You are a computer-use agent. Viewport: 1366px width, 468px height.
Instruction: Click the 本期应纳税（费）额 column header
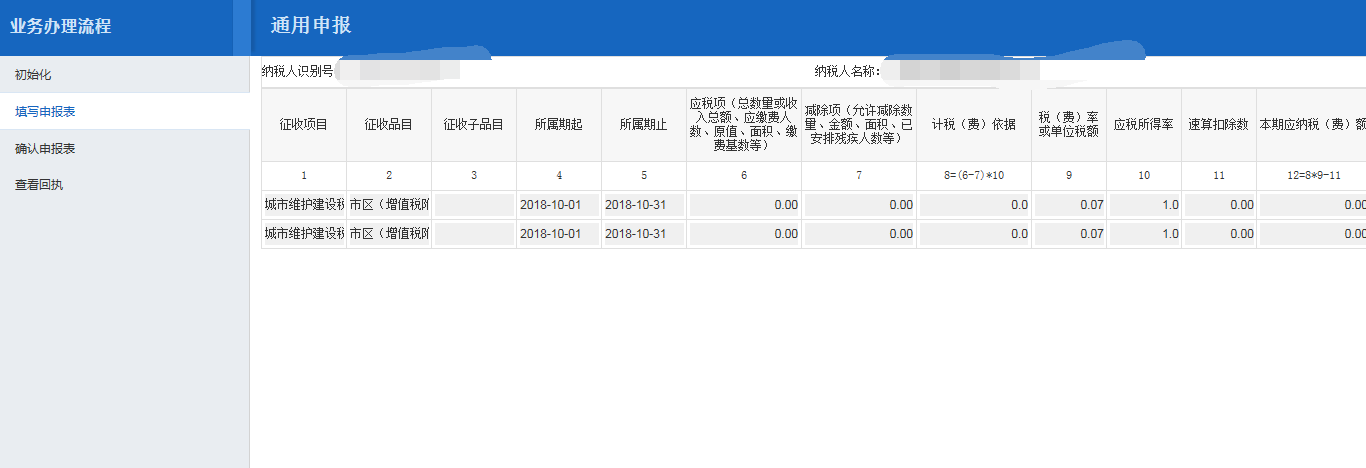point(1312,125)
